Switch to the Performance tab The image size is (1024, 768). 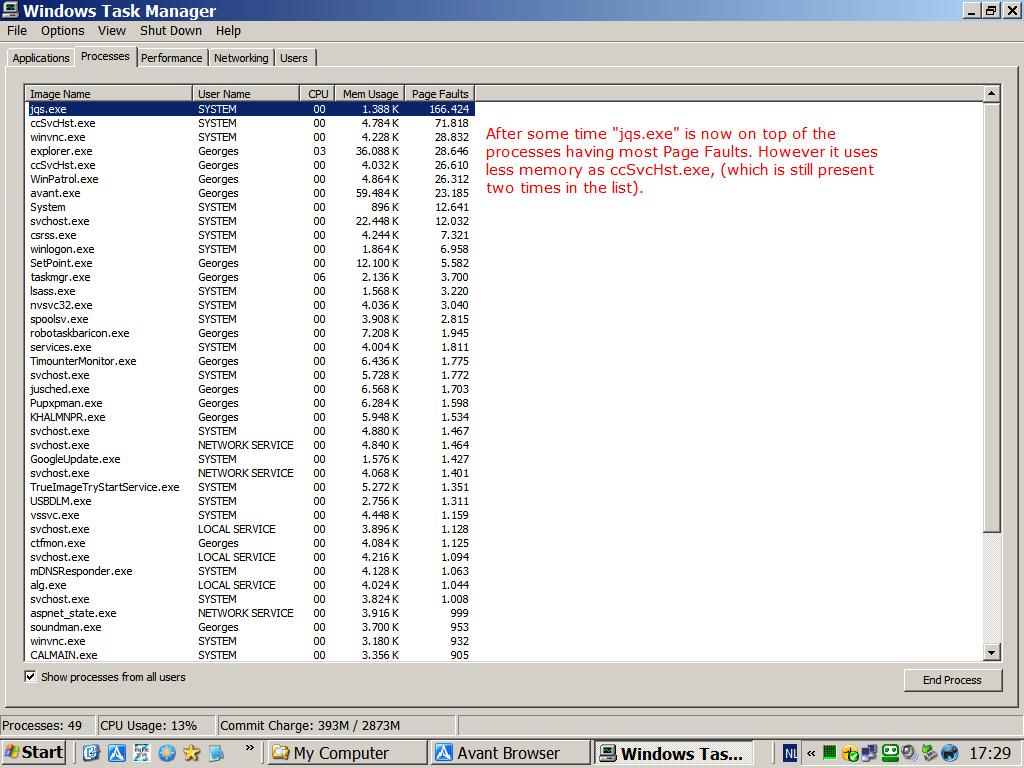tap(172, 58)
